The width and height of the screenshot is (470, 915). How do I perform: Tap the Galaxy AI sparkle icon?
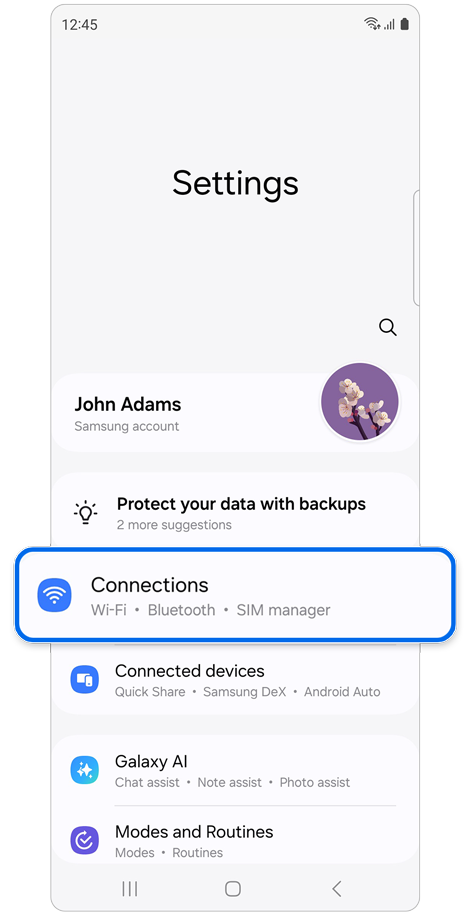[x=85, y=770]
